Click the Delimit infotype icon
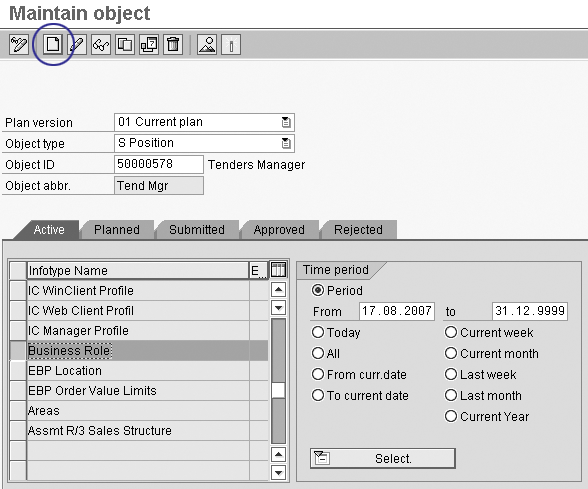588x489 pixels. [149, 45]
